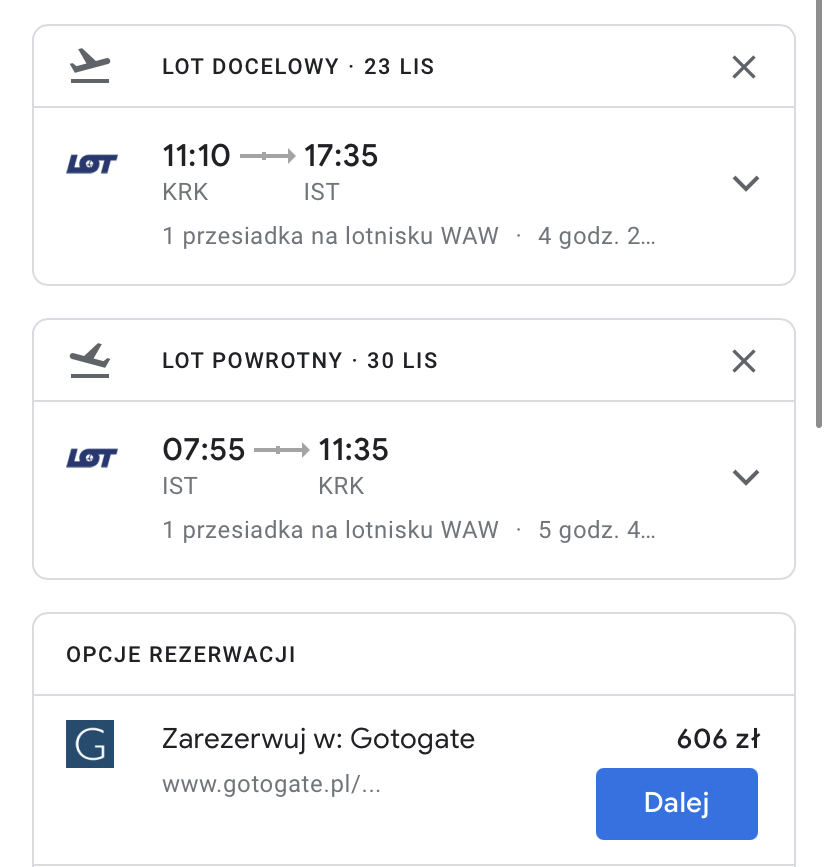Open the www.gotogate.pl link

coord(271,784)
